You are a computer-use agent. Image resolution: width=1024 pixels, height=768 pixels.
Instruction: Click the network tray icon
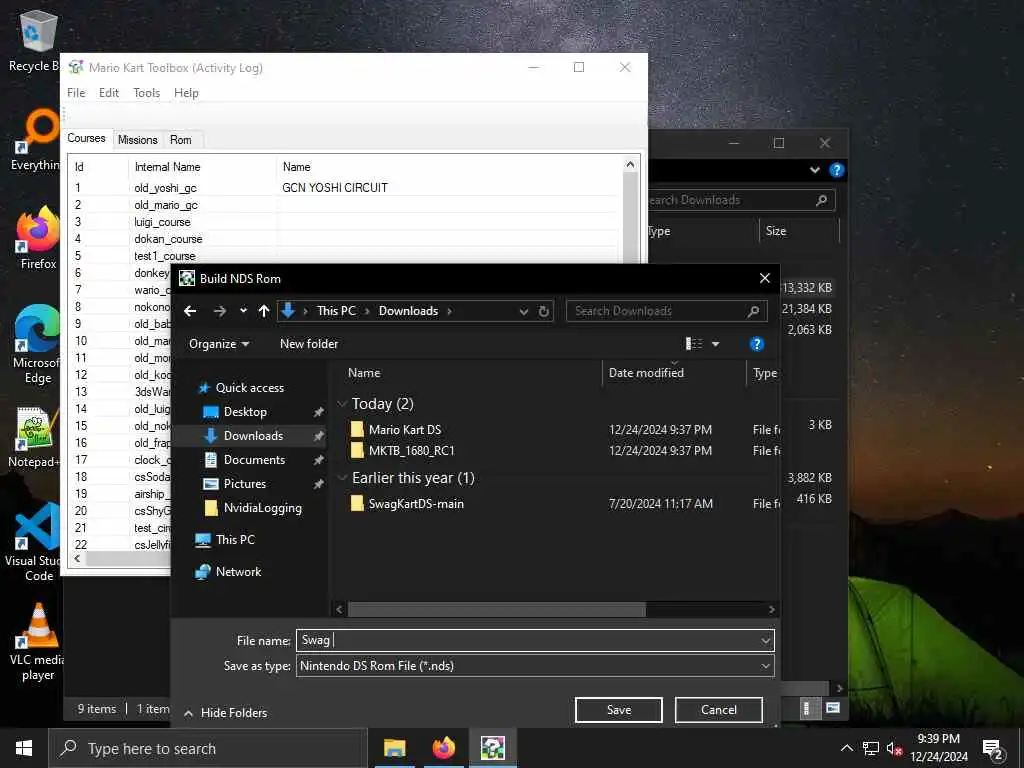[871, 748]
